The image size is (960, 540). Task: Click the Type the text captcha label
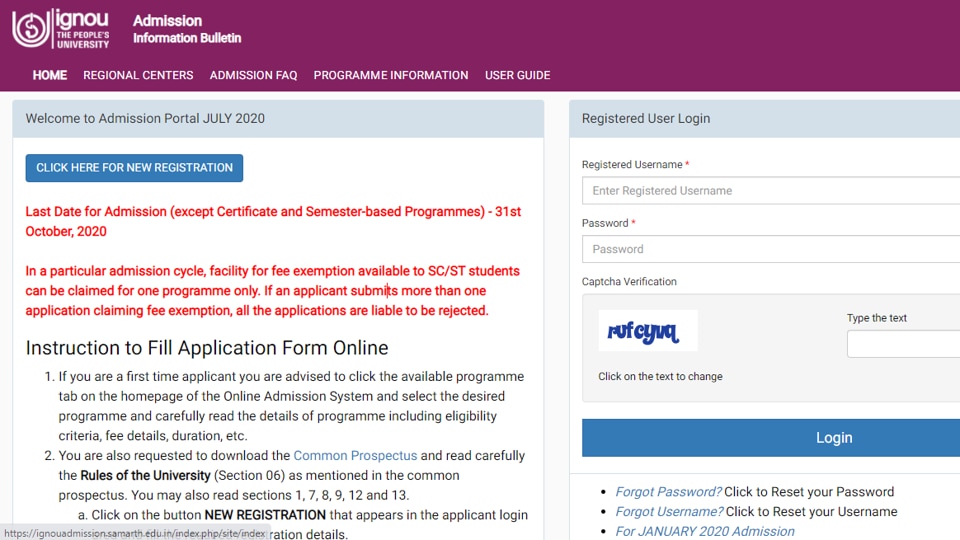[876, 318]
